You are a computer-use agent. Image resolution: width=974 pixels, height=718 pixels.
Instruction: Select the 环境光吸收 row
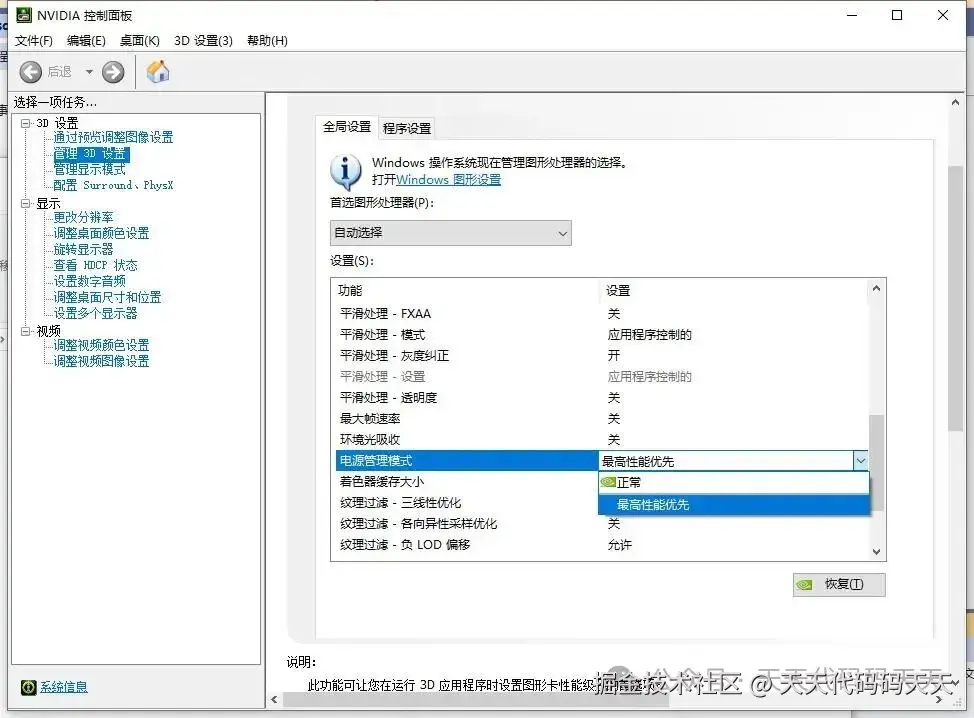point(601,440)
